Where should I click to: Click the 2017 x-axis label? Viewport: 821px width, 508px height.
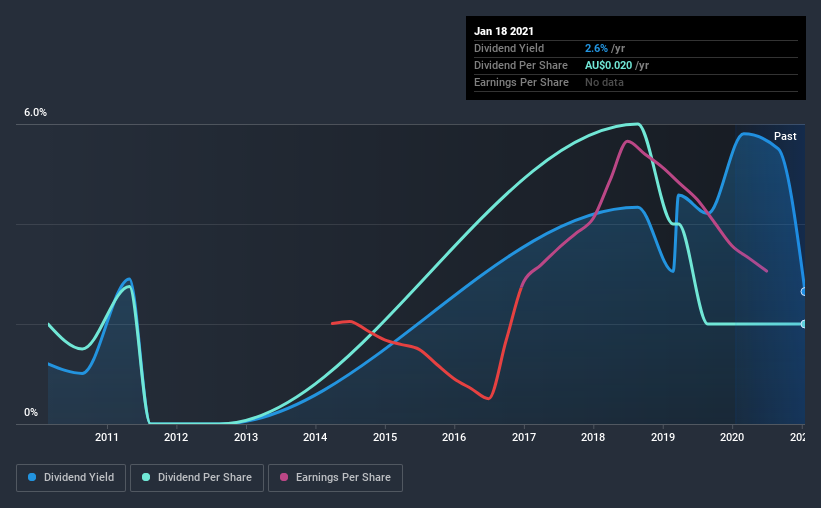pyautogui.click(x=524, y=437)
